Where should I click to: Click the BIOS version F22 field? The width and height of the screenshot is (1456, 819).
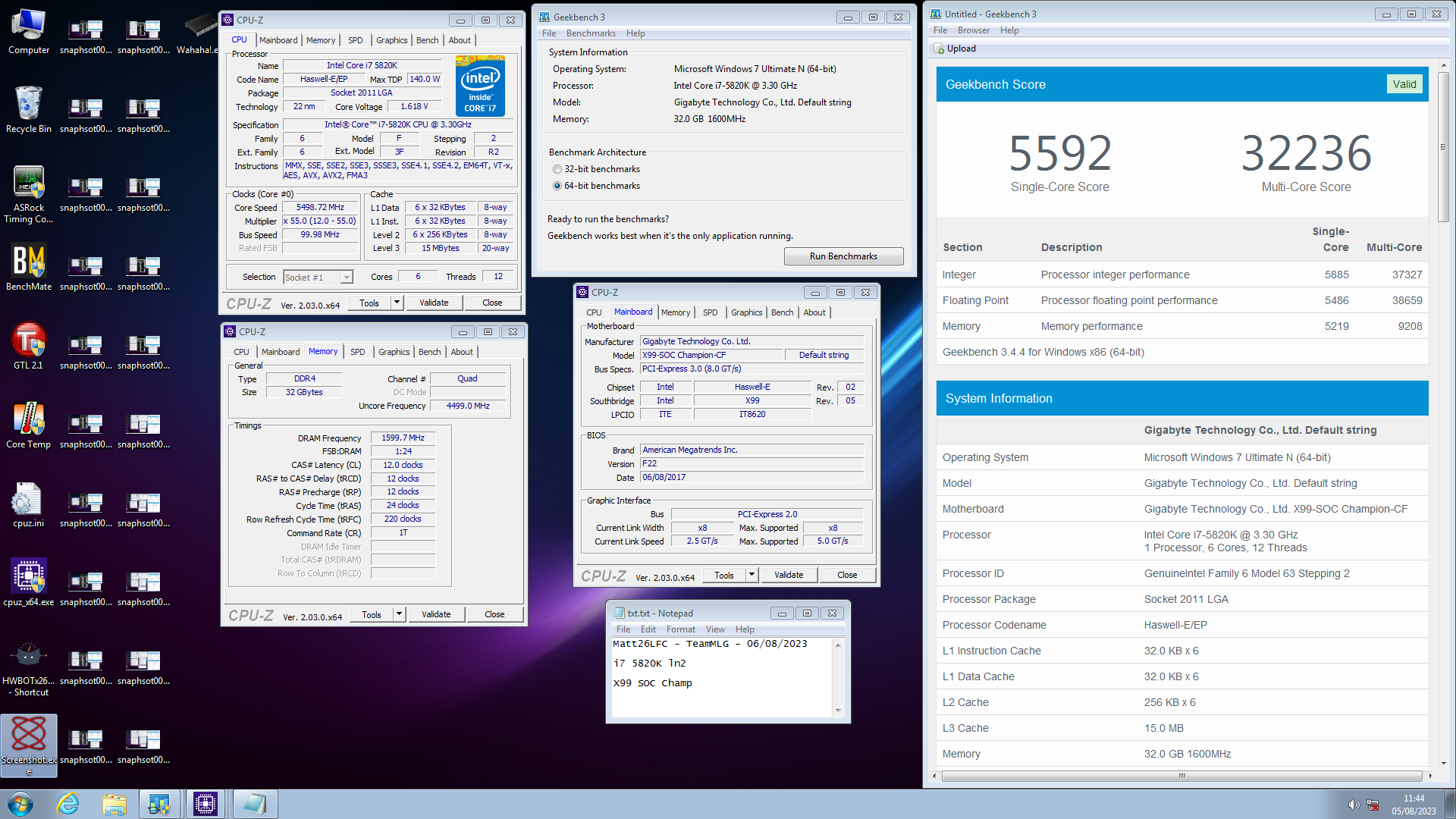(x=752, y=463)
